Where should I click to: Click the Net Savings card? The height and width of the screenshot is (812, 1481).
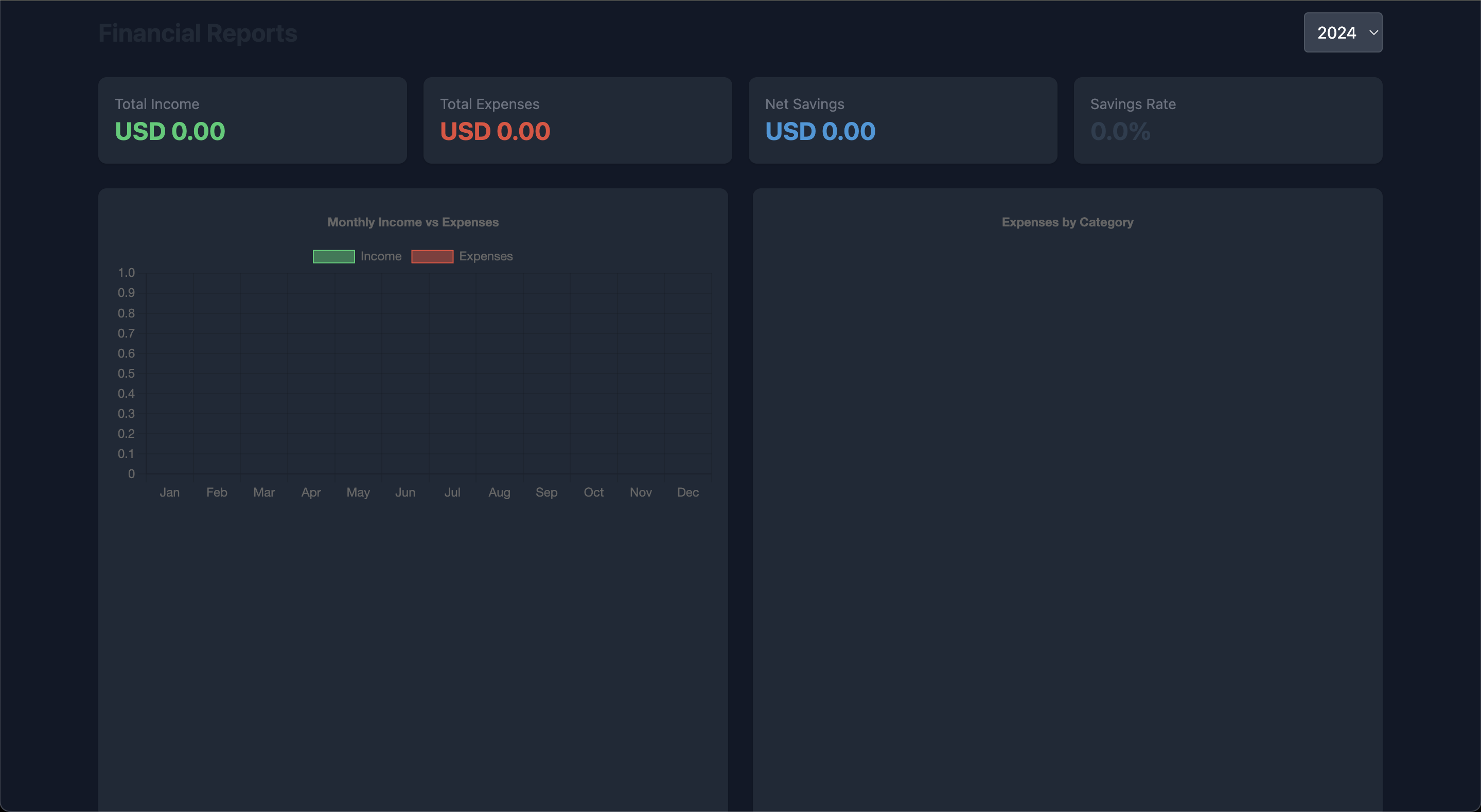click(903, 120)
